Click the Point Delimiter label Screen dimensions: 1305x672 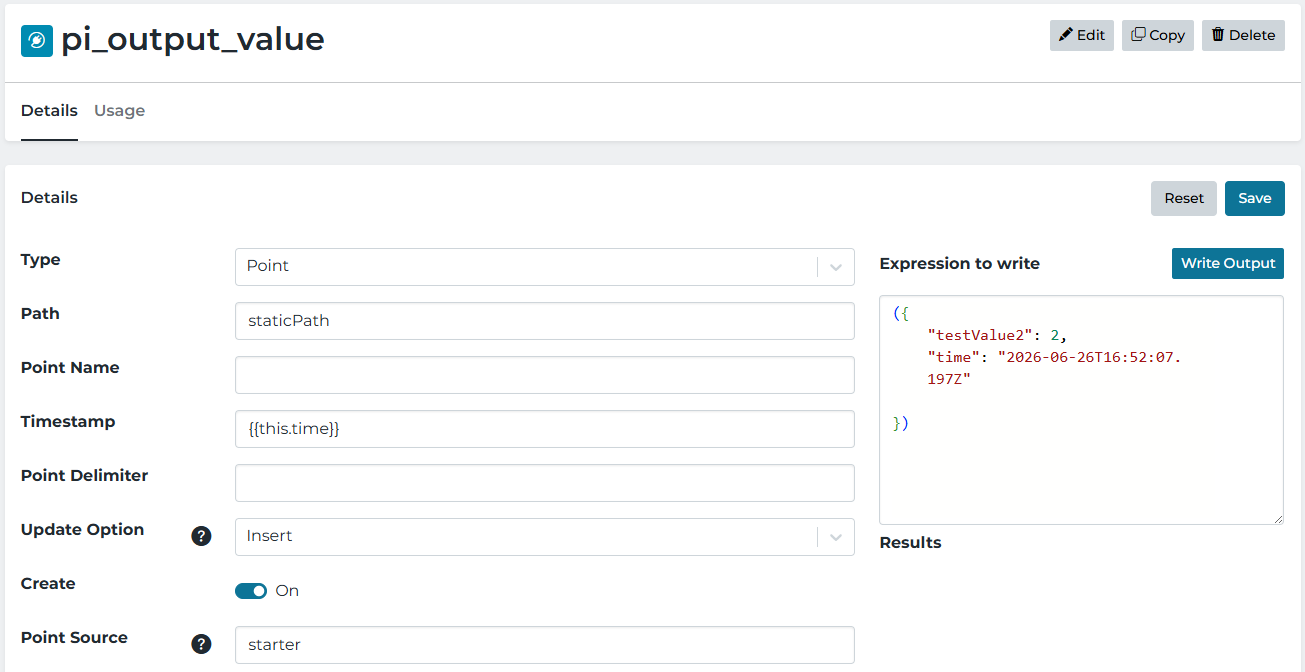click(x=84, y=476)
